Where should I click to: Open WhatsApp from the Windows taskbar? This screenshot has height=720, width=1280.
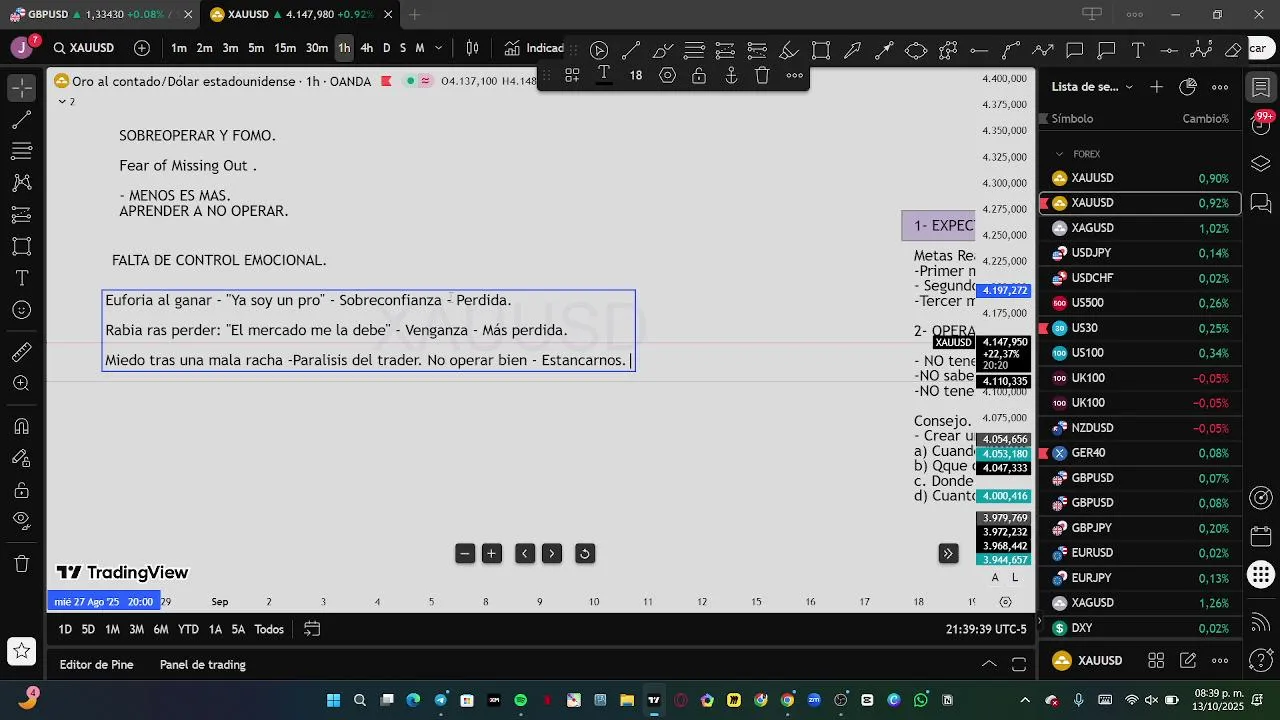921,700
